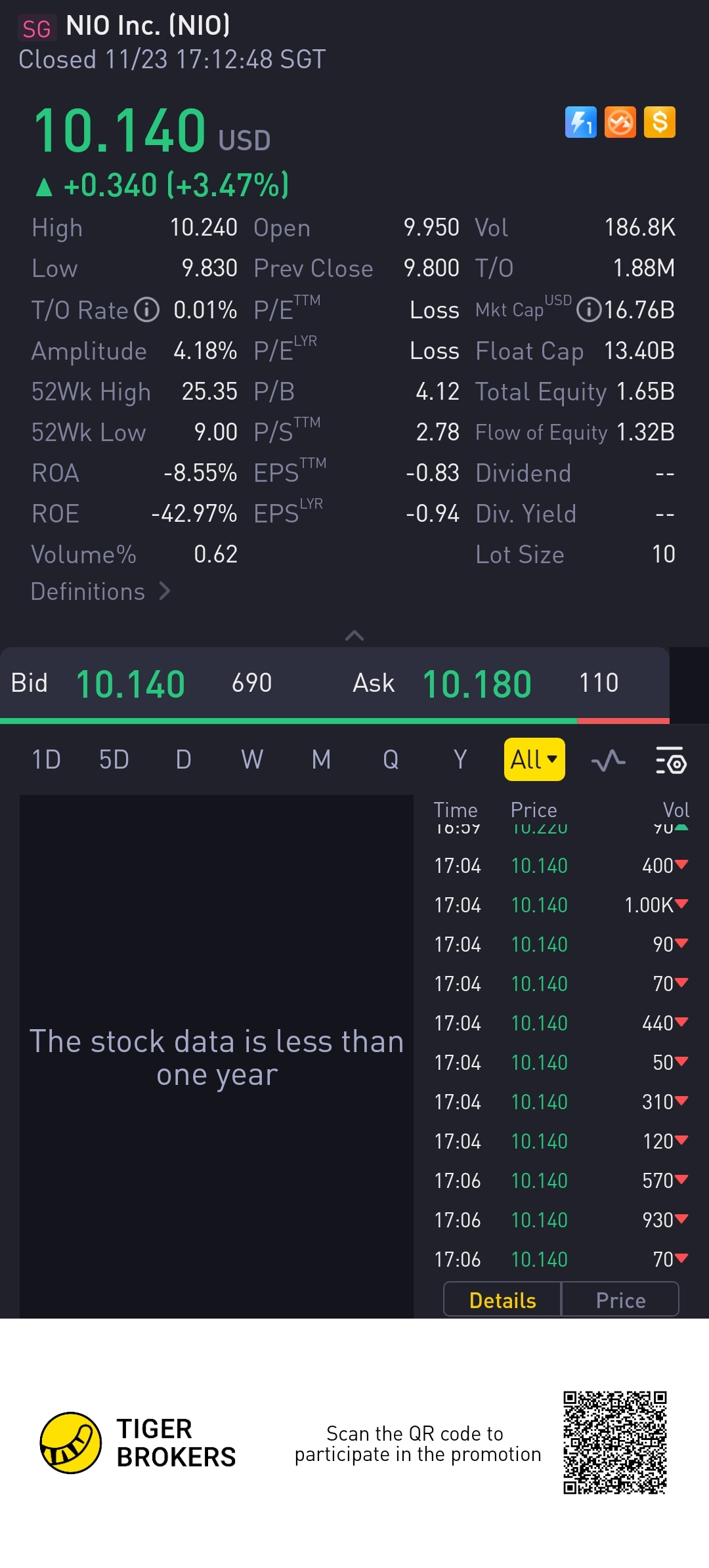
Task: Tap the Mkt Cap info icon
Action: pyautogui.click(x=589, y=310)
